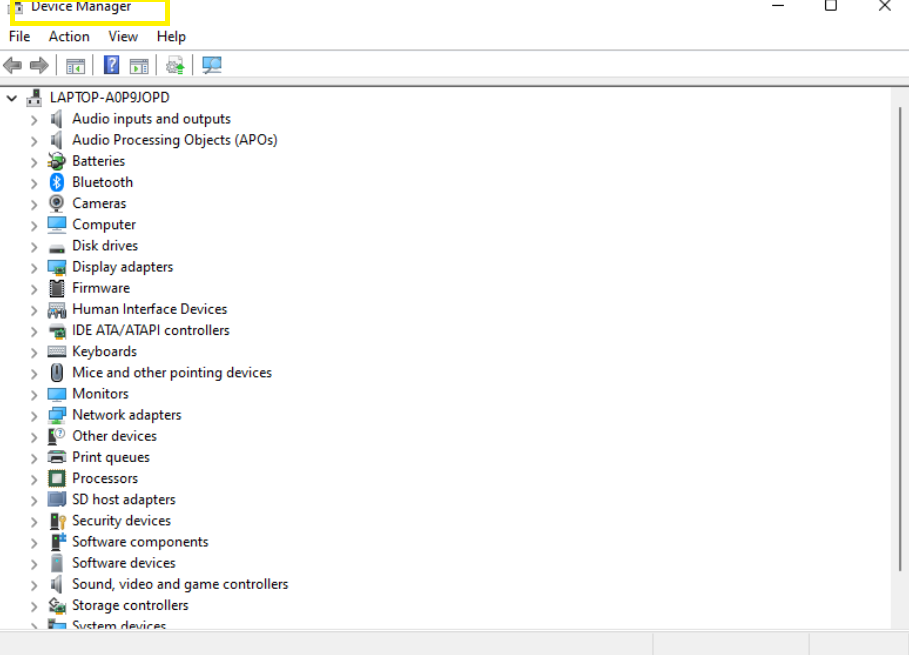Expand the Cameras chevron
This screenshot has height=655, width=909.
point(34,205)
